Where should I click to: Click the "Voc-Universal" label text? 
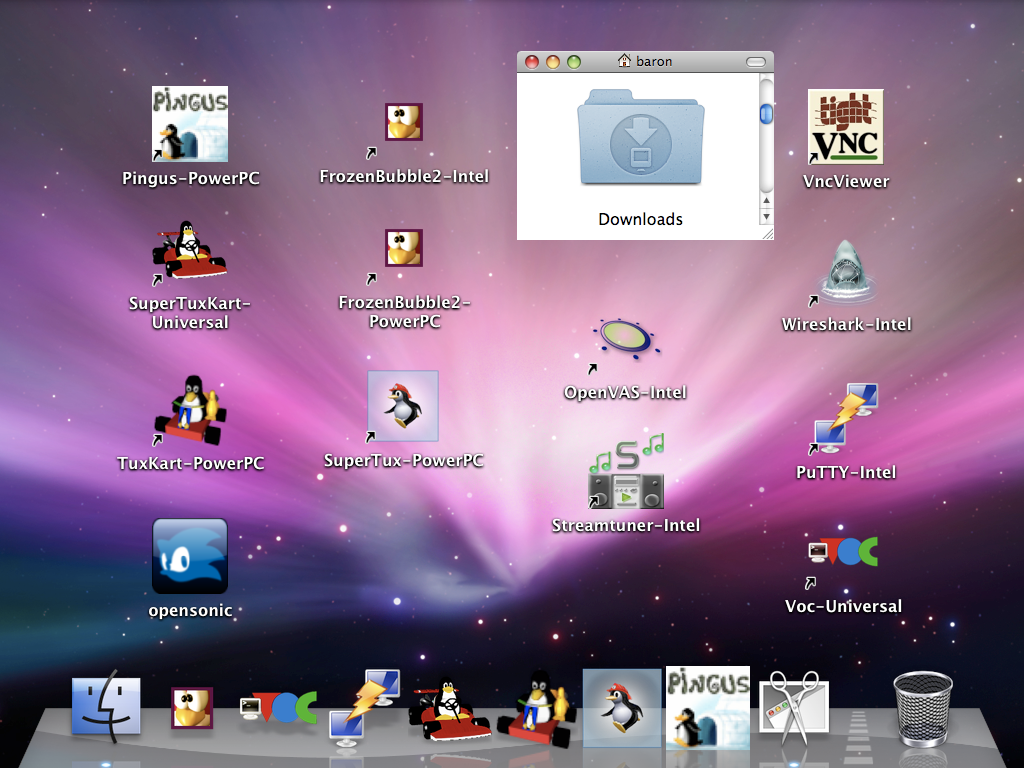point(844,607)
